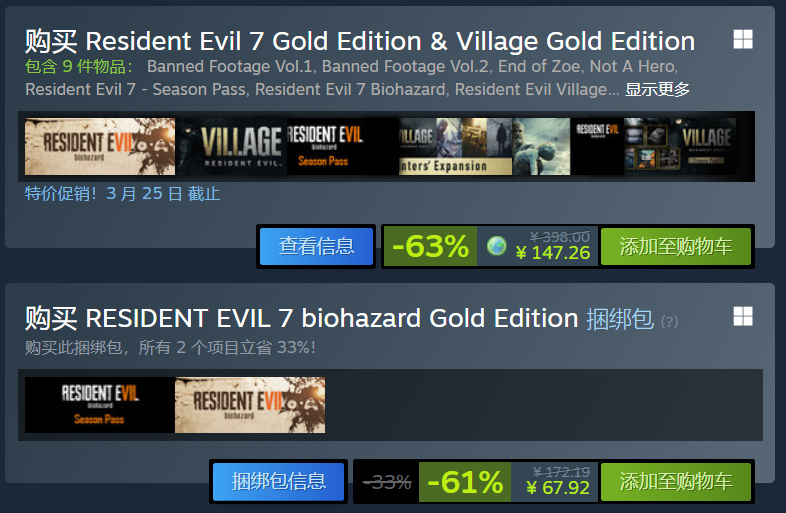Open the snowy creature artwork thumbnail
786x513 pixels.
[x=541, y=146]
